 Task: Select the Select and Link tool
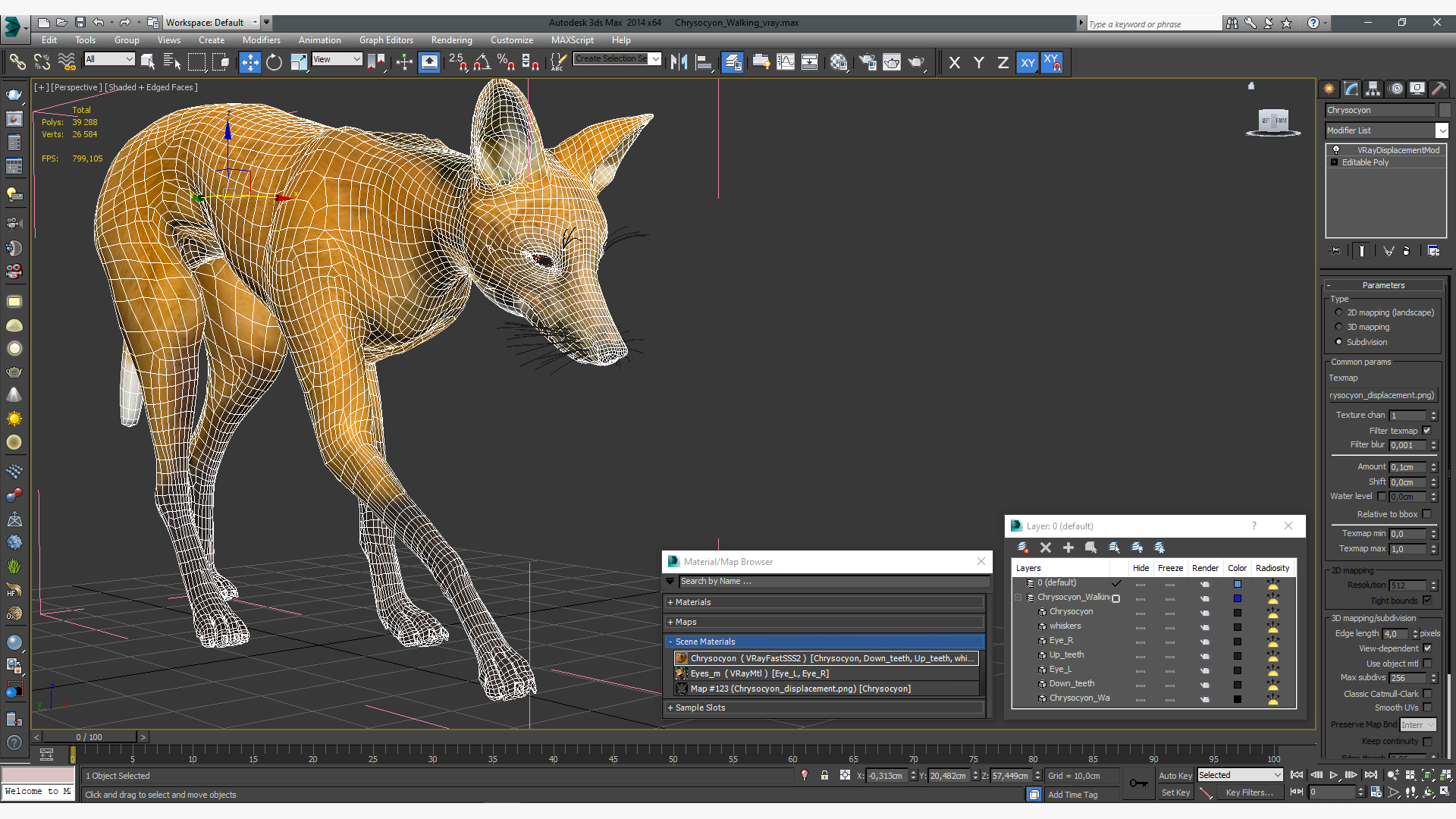17,62
